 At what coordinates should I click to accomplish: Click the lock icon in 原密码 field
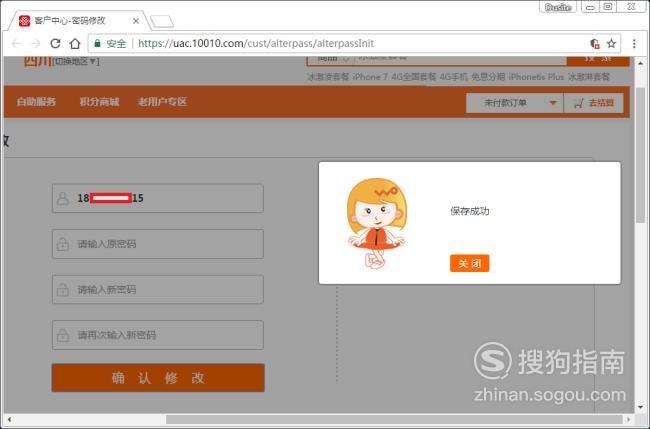pyautogui.click(x=63, y=244)
